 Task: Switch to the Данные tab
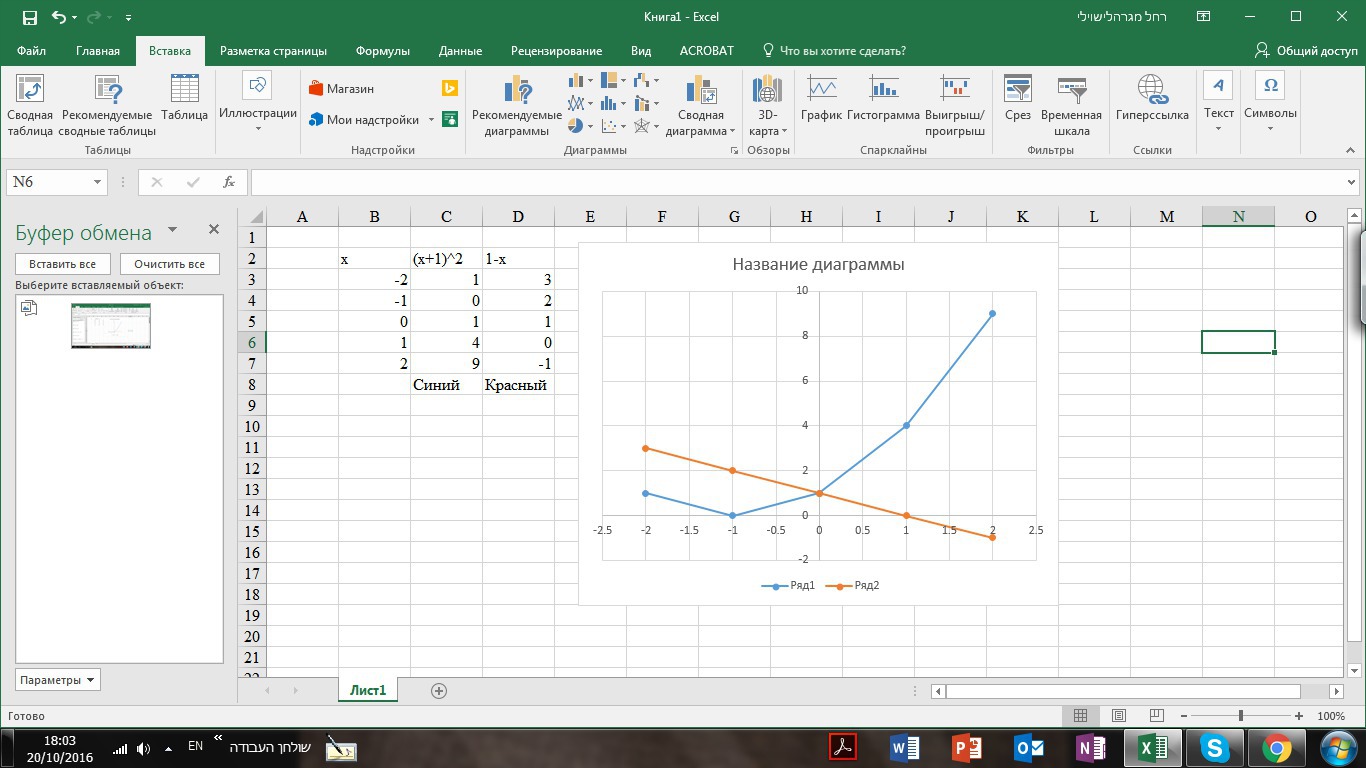pos(460,51)
